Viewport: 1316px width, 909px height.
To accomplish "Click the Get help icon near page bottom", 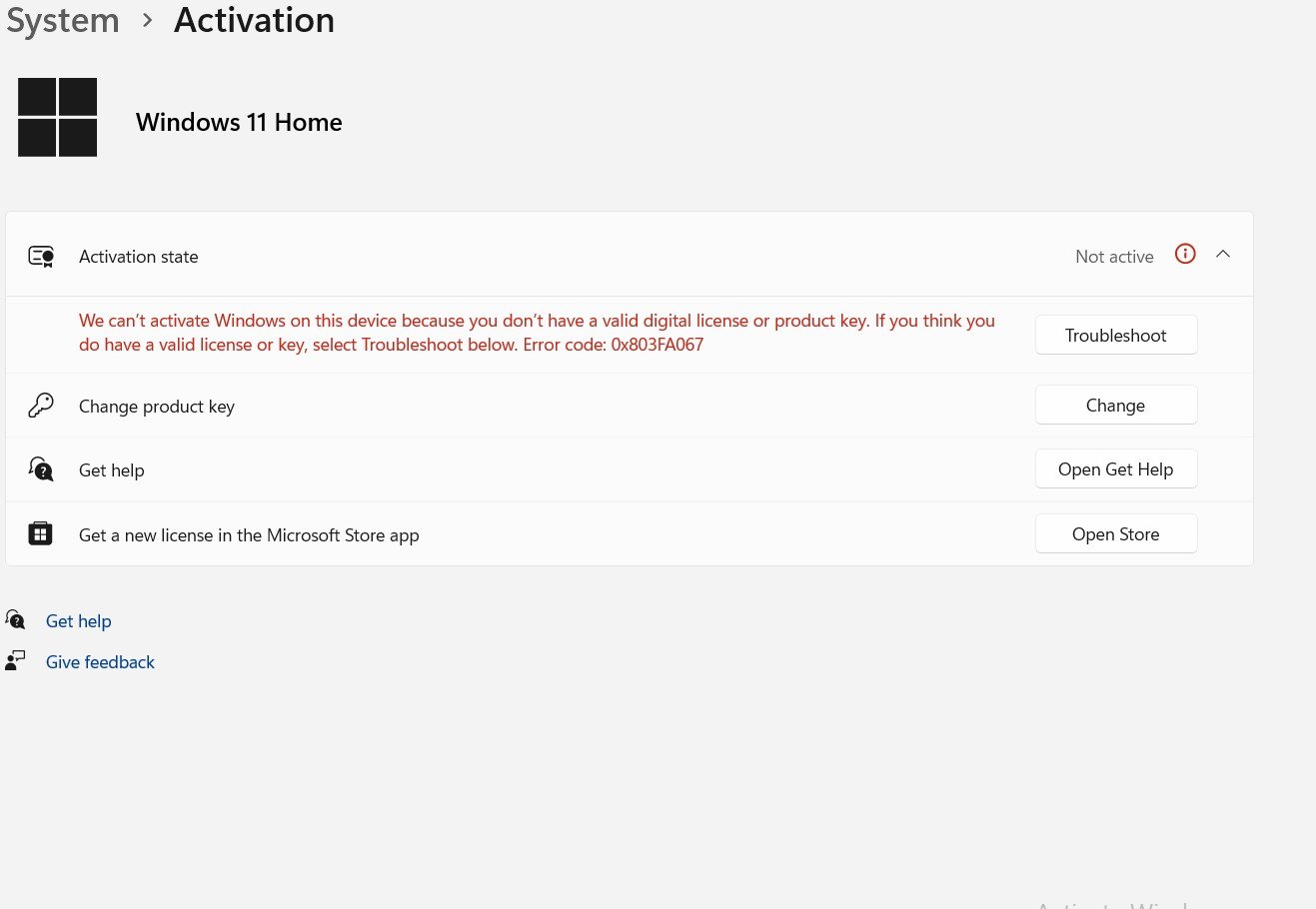I will coord(16,619).
